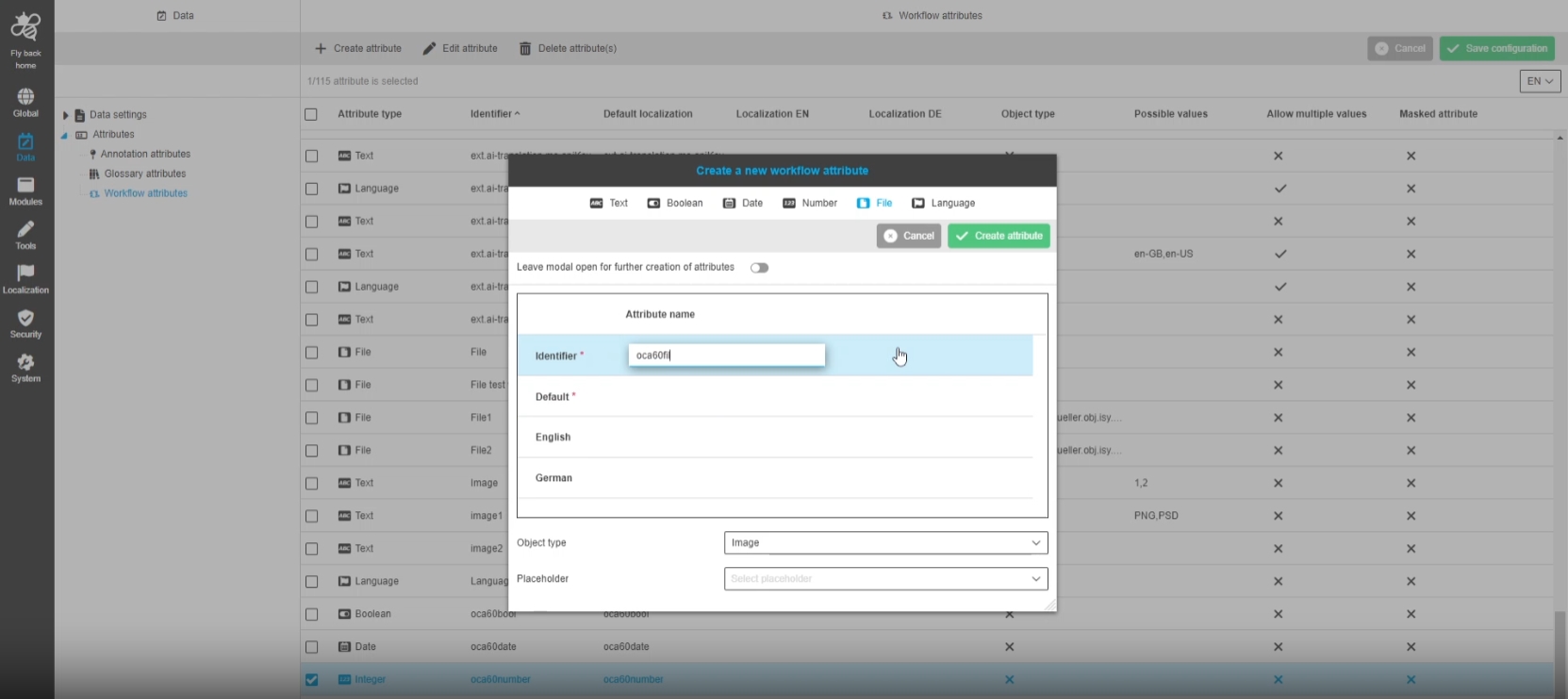
Task: Click the Data tab clipboard icon
Action: (x=161, y=16)
